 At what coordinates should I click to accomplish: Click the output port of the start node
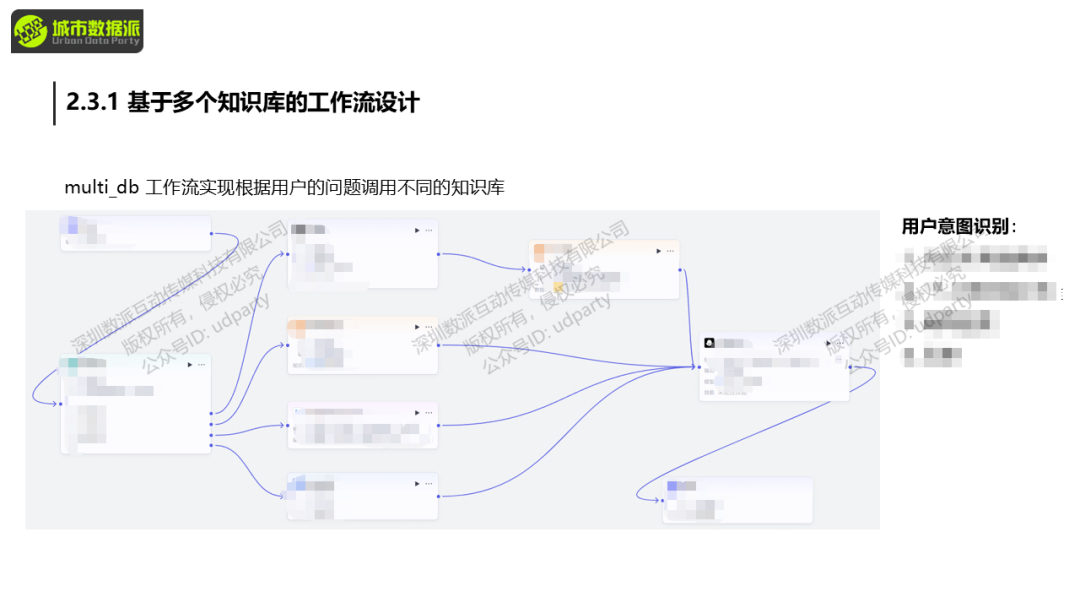click(211, 234)
